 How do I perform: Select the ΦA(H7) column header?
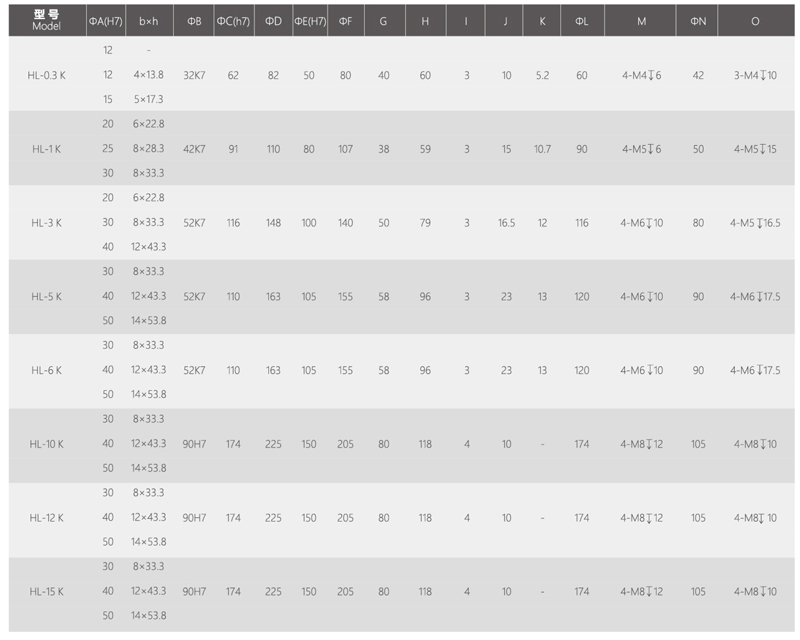pos(106,20)
